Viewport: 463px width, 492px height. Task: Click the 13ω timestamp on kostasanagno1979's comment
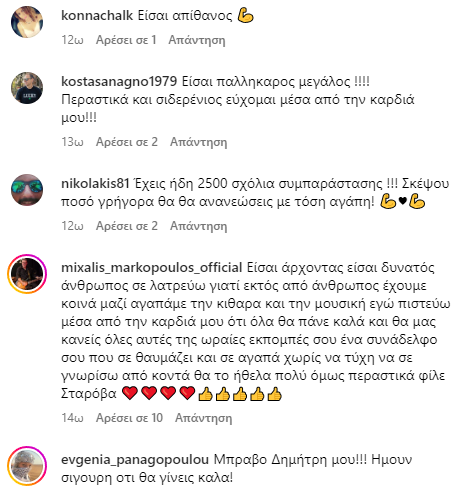coord(72,142)
